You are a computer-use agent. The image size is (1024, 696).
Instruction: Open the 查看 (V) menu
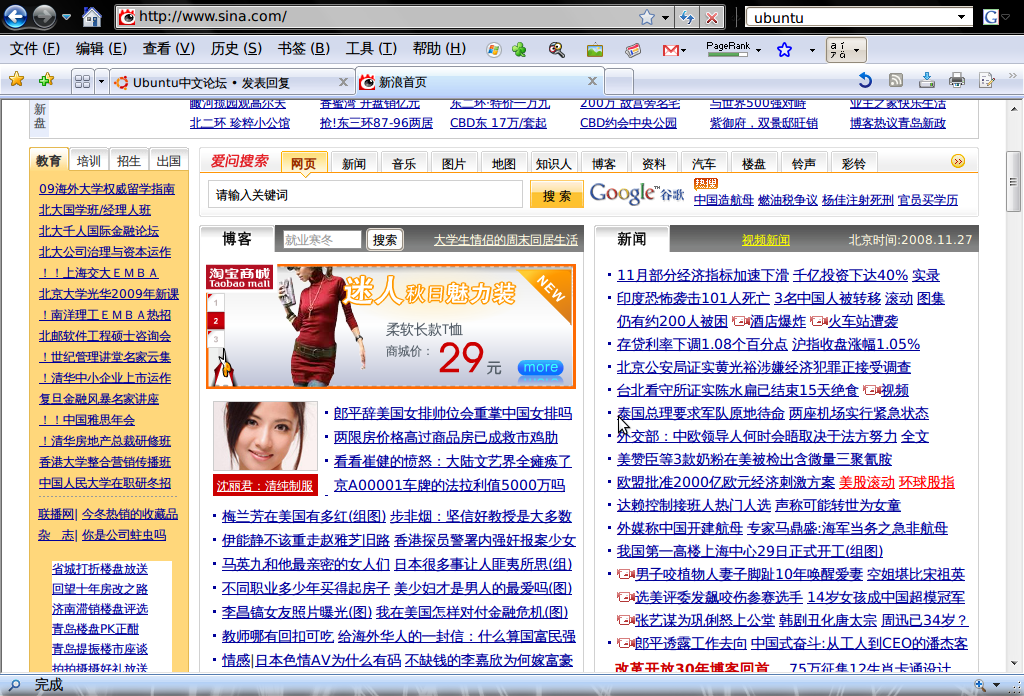point(168,49)
